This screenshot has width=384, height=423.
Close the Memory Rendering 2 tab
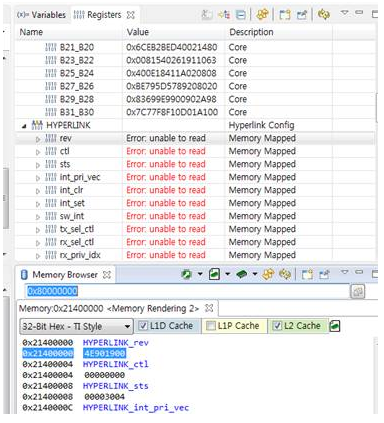click(x=209, y=308)
